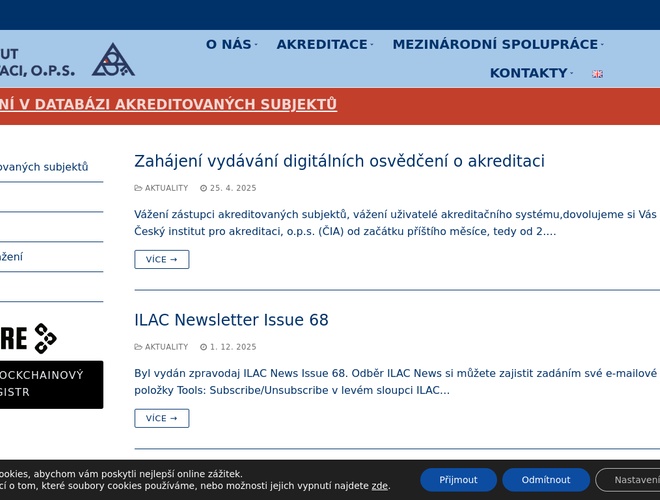Expand the O NÁS dropdown menu
The width and height of the screenshot is (660, 500).
click(231, 44)
